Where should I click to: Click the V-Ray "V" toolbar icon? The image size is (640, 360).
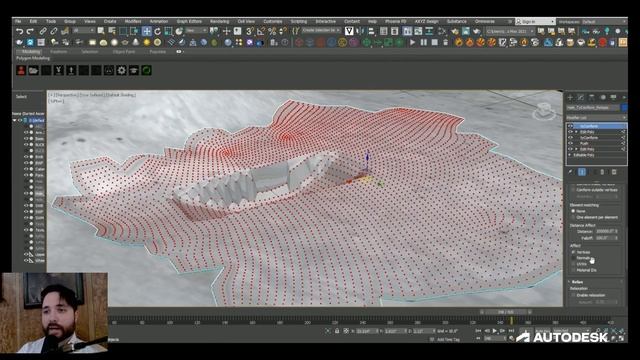click(349, 31)
